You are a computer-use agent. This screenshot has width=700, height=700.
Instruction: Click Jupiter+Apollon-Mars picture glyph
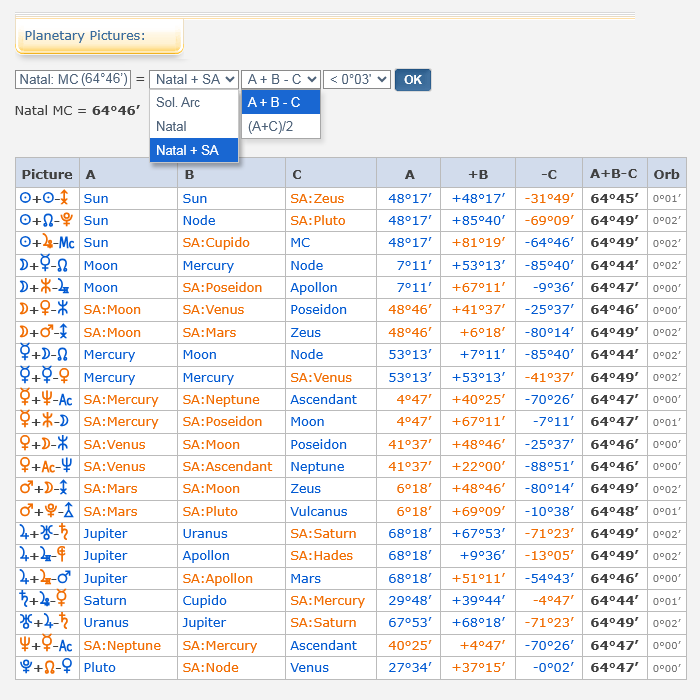[x=45, y=578]
